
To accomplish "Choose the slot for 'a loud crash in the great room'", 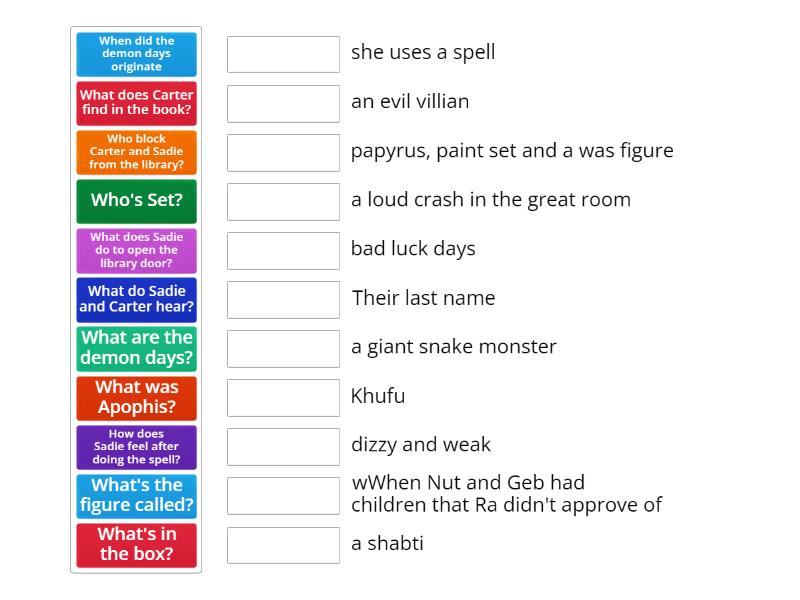I will (x=283, y=201).
